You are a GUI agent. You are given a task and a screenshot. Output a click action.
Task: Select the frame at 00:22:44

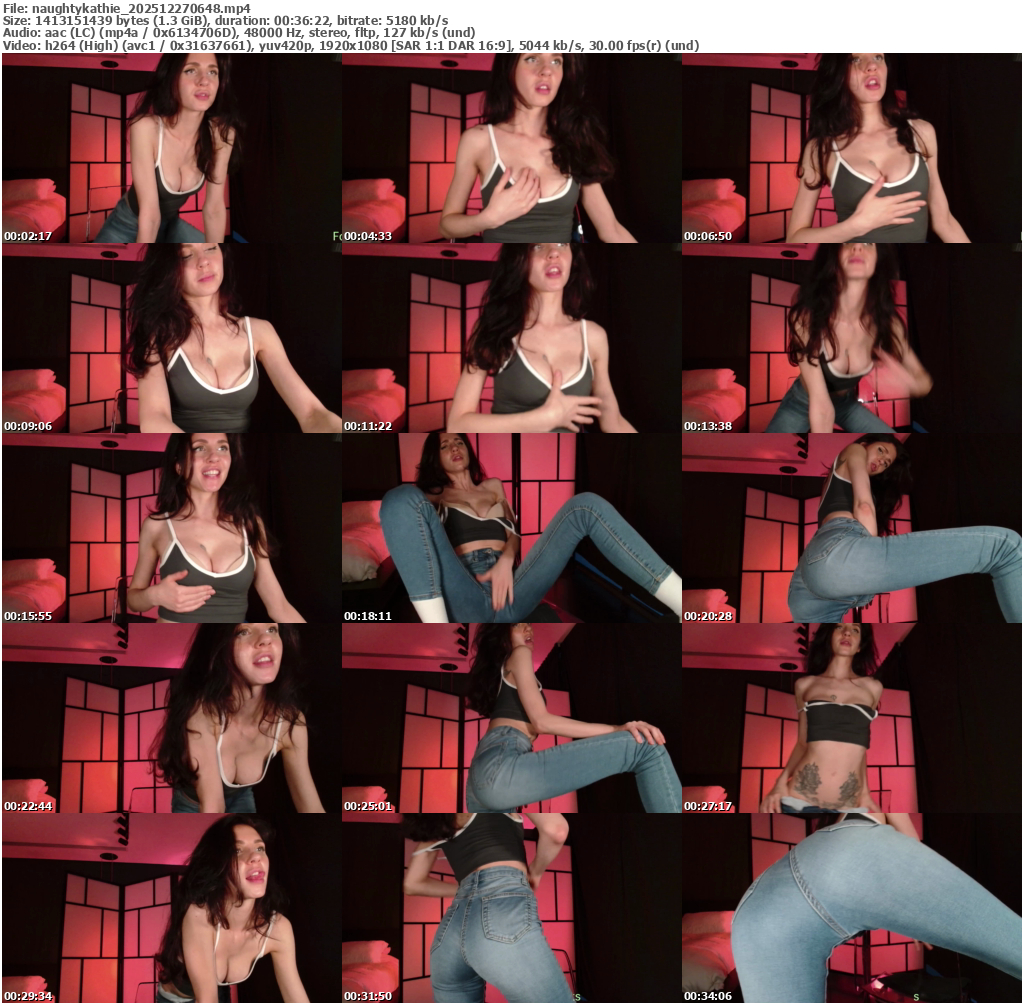pyautogui.click(x=171, y=718)
